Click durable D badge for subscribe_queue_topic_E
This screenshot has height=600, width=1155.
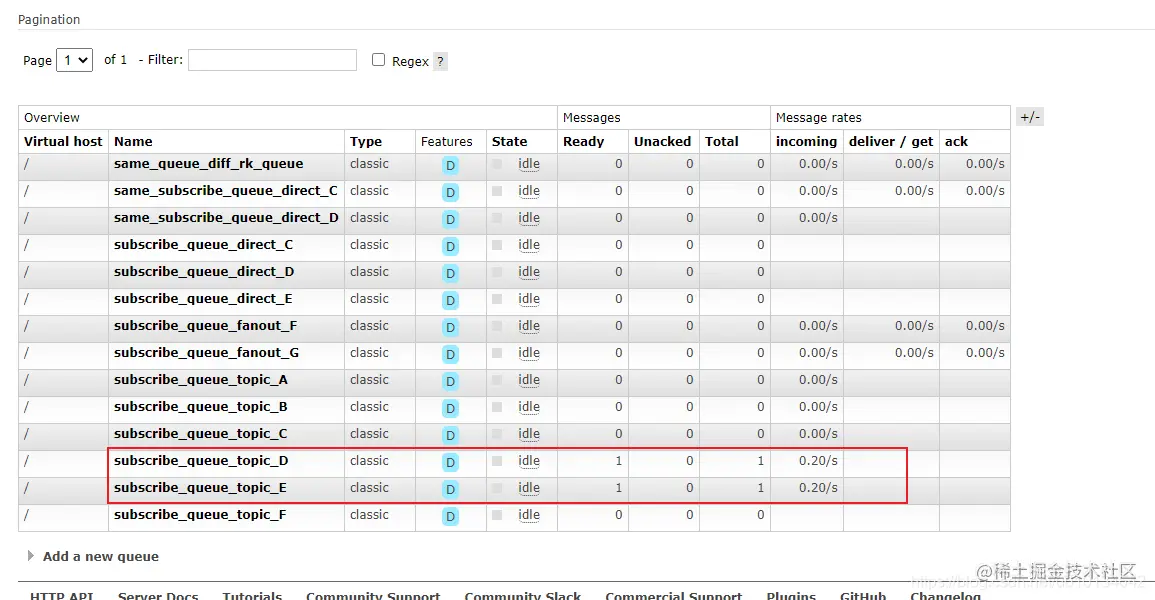[x=450, y=490]
